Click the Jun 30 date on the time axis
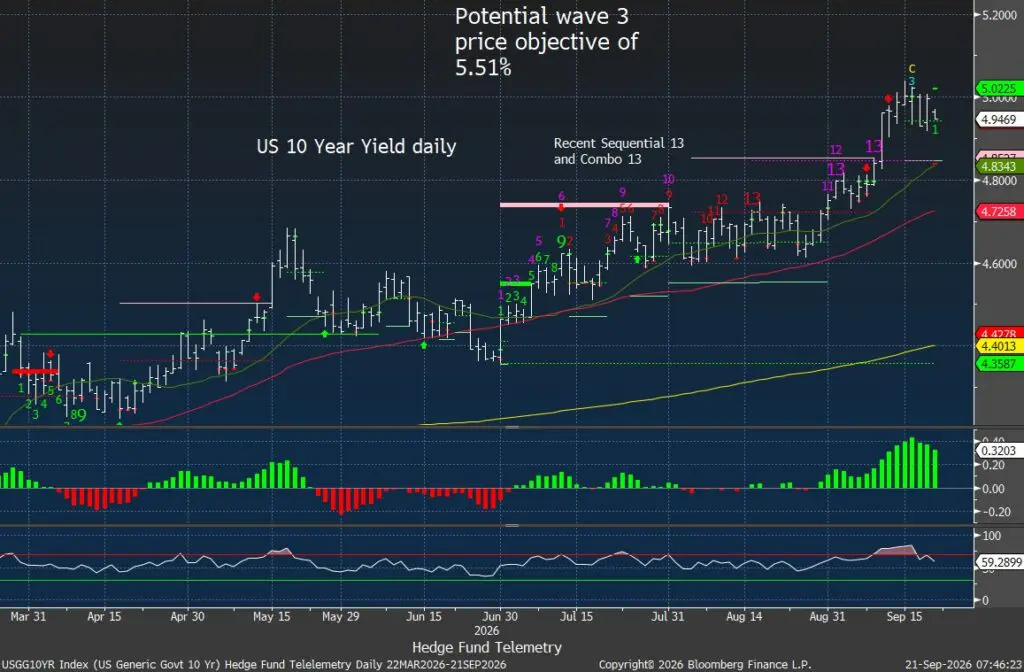The width and height of the screenshot is (1024, 672). (x=500, y=616)
